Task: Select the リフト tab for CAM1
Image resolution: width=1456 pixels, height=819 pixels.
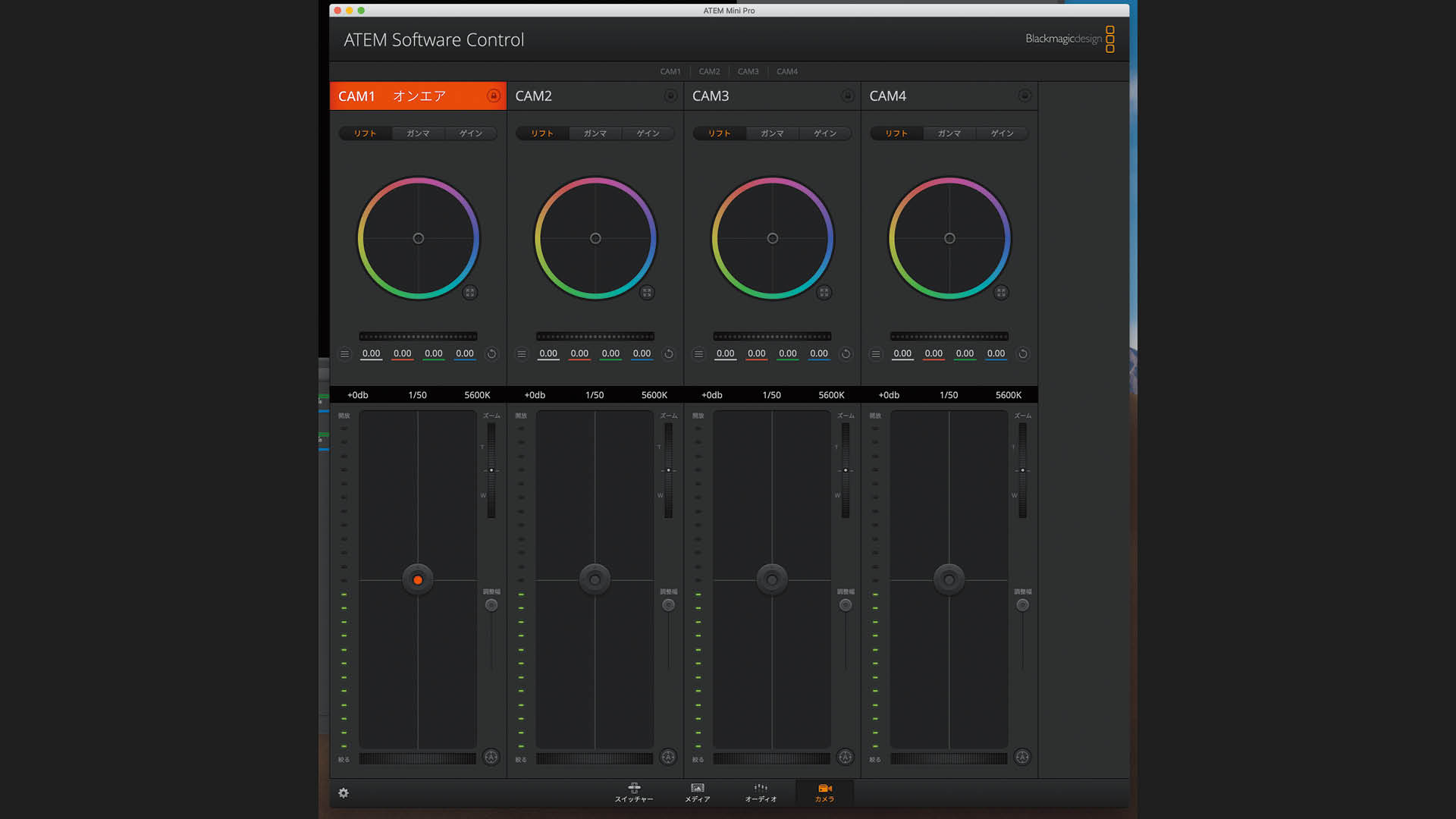Action: click(365, 133)
